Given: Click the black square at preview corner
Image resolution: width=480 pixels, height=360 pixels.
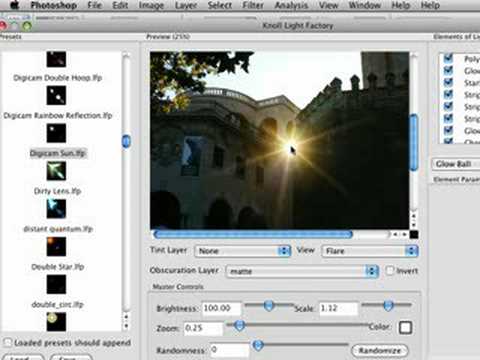Looking at the screenshot, I should [x=414, y=234].
